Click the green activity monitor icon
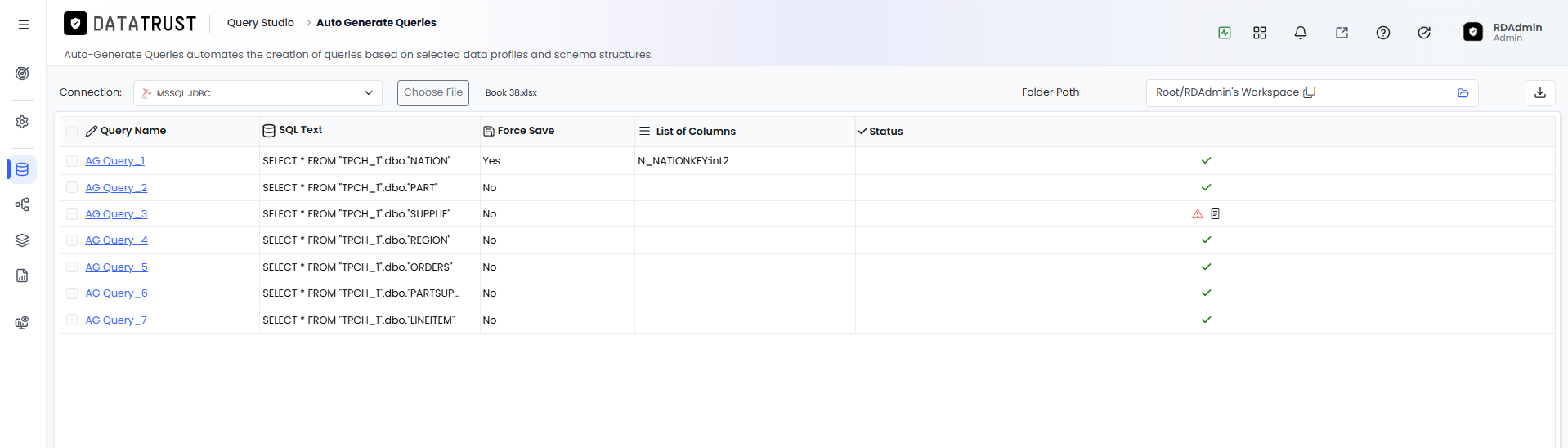1568x448 pixels. tap(1225, 33)
